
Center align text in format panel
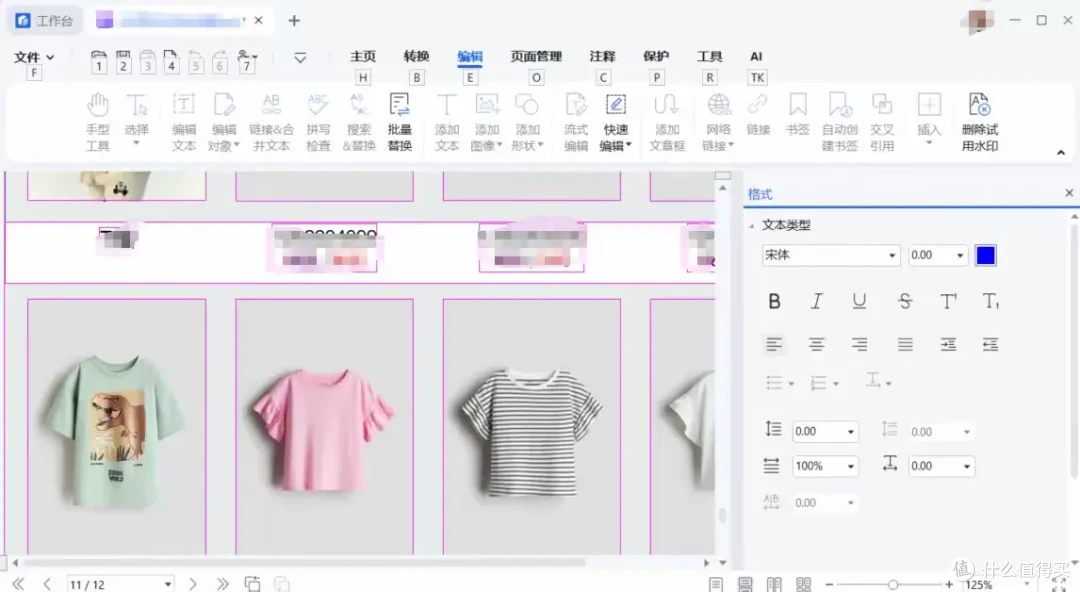816,344
